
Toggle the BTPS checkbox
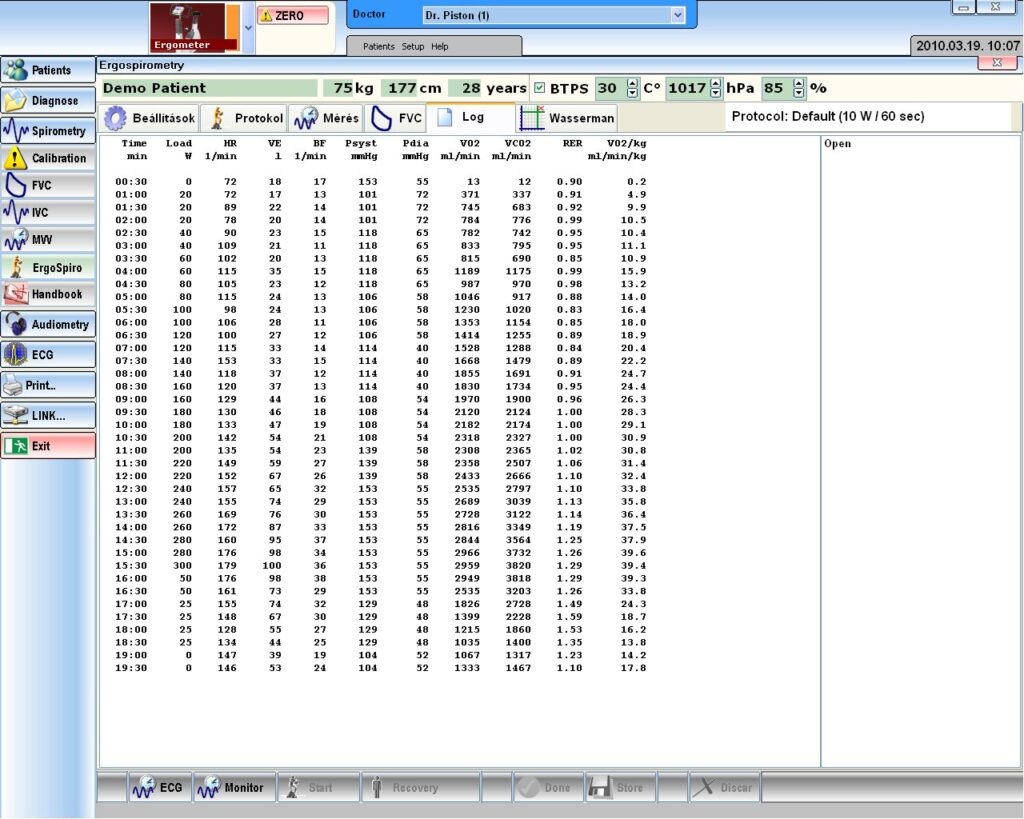click(539, 88)
